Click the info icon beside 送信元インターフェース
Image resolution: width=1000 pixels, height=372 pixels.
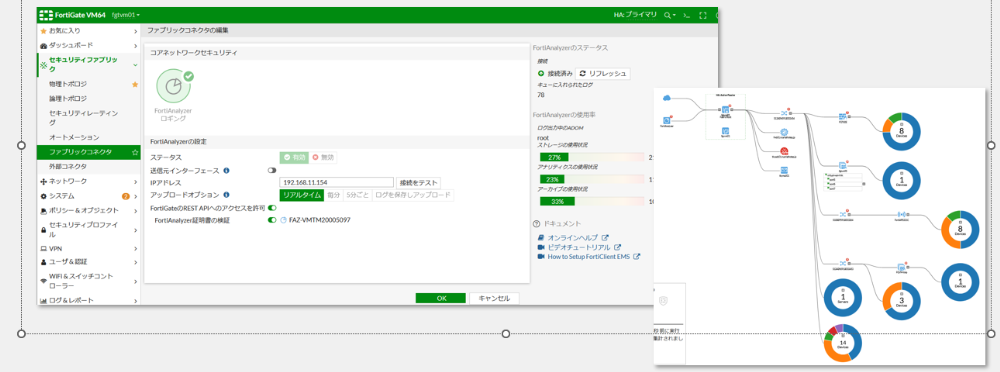click(227, 170)
